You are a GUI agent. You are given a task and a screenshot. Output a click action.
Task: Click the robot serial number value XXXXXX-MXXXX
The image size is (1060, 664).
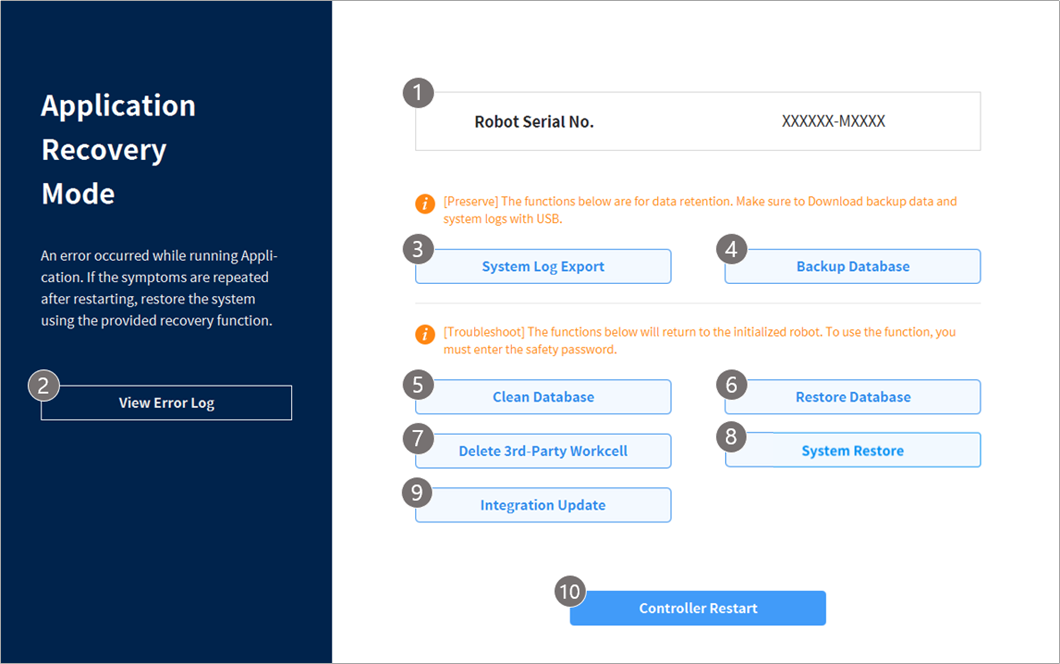pyautogui.click(x=833, y=121)
